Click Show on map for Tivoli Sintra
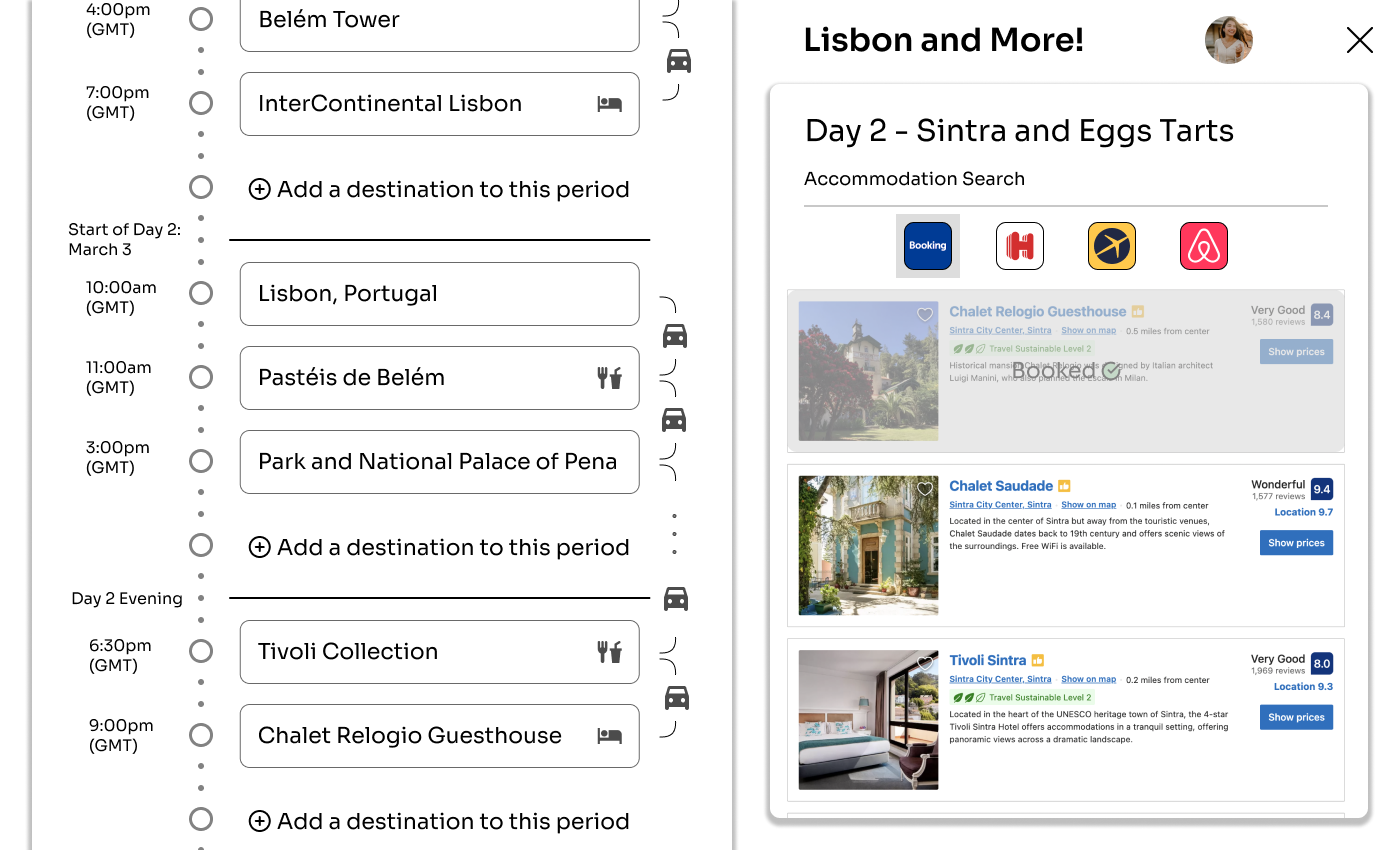Screen dimensions: 1400x850 (1088, 679)
